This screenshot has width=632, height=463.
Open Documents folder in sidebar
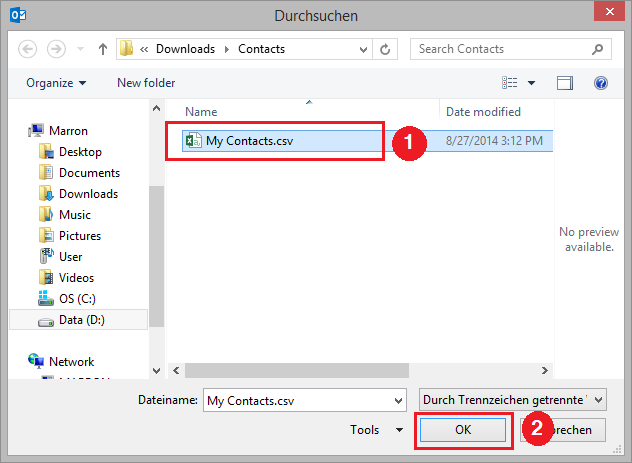click(89, 173)
